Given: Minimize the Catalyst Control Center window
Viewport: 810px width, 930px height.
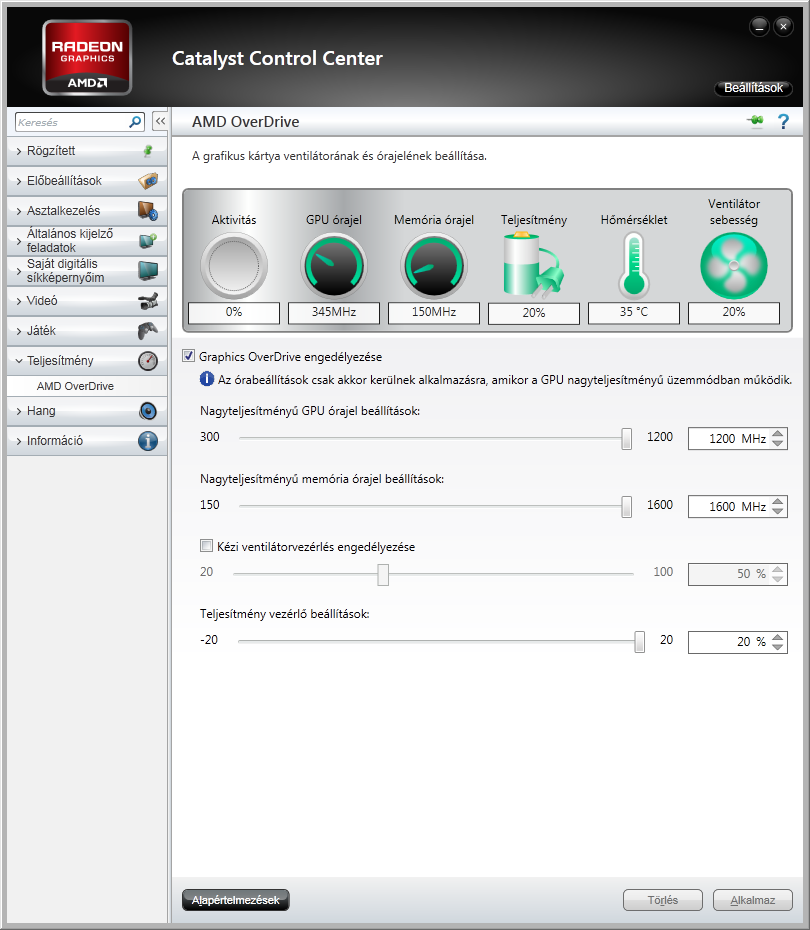Looking at the screenshot, I should click(x=760, y=27).
